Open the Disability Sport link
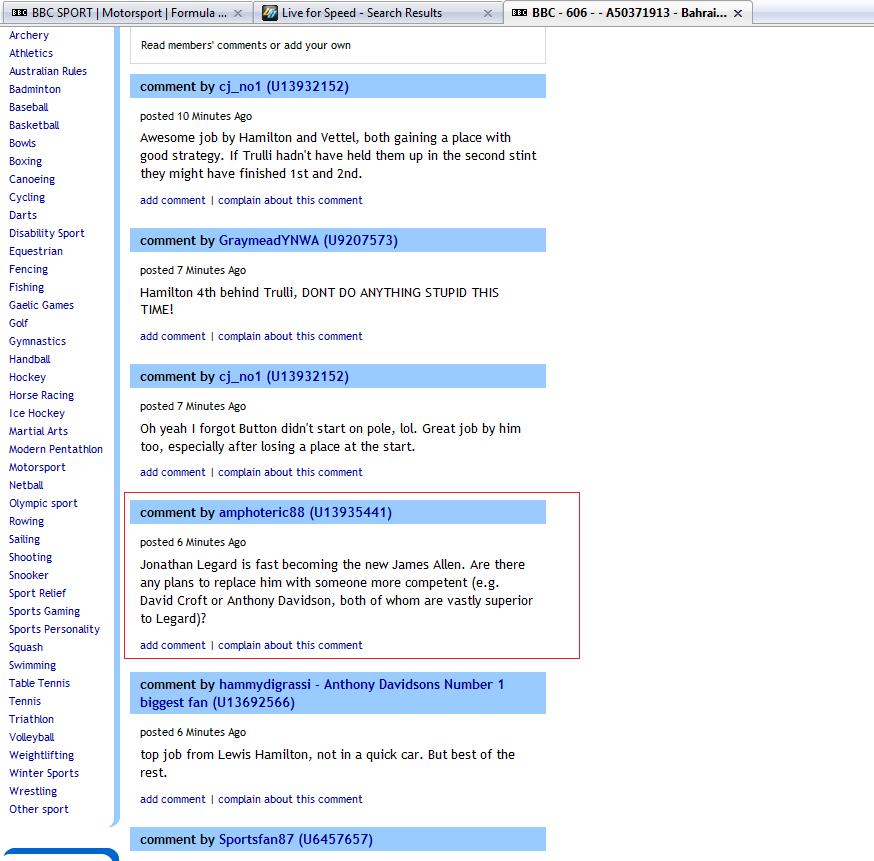The width and height of the screenshot is (874, 861). pos(47,233)
